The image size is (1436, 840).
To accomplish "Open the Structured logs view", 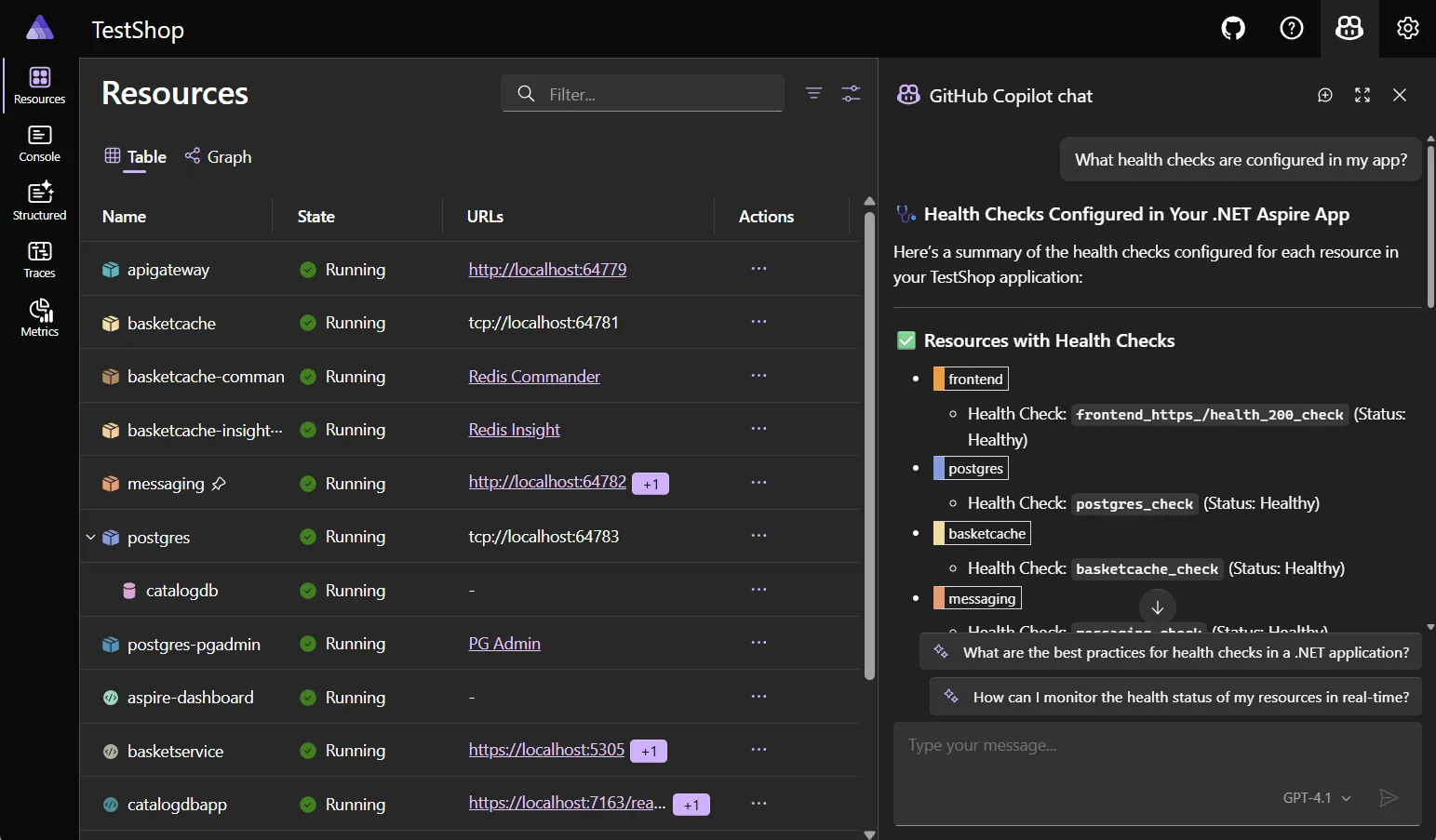I will click(x=38, y=199).
